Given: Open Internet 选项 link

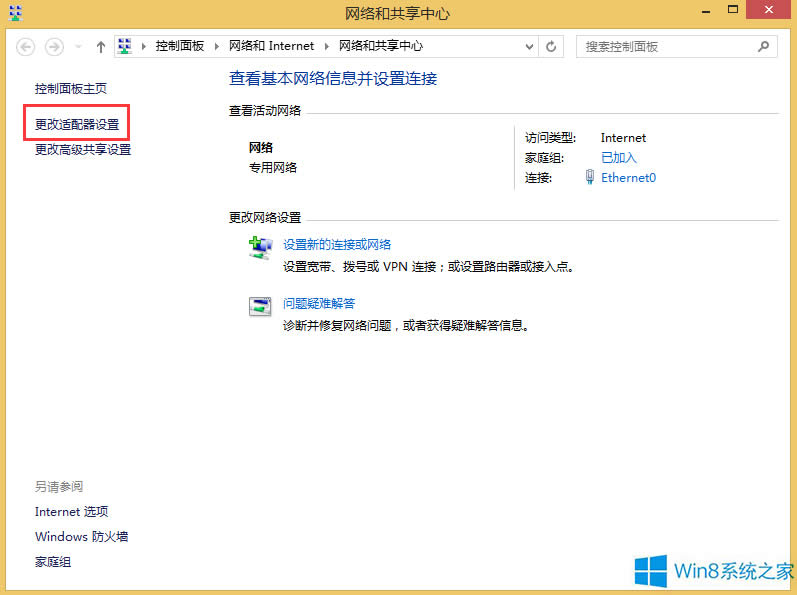Looking at the screenshot, I should [71, 512].
